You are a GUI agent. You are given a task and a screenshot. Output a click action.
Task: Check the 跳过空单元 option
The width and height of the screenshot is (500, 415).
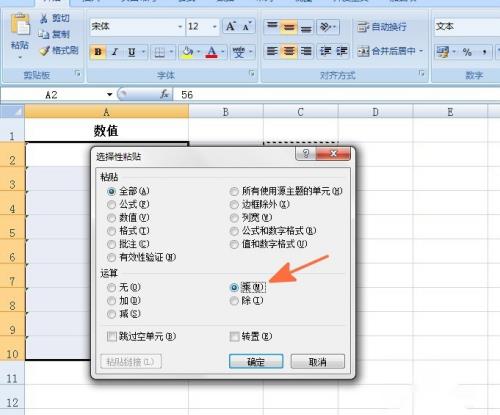112,336
